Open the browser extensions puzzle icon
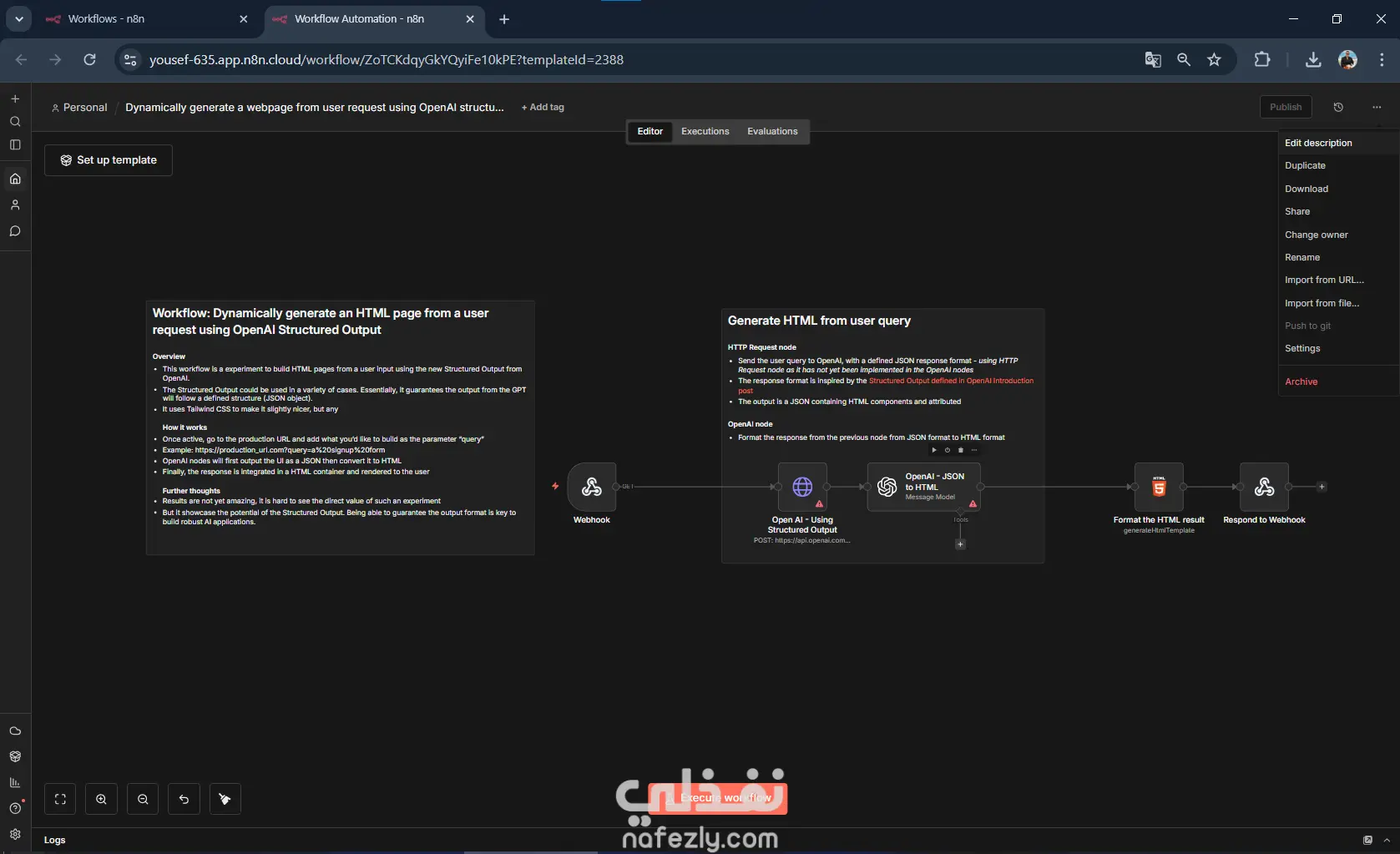Image resolution: width=1400 pixels, height=854 pixels. pyautogui.click(x=1262, y=59)
